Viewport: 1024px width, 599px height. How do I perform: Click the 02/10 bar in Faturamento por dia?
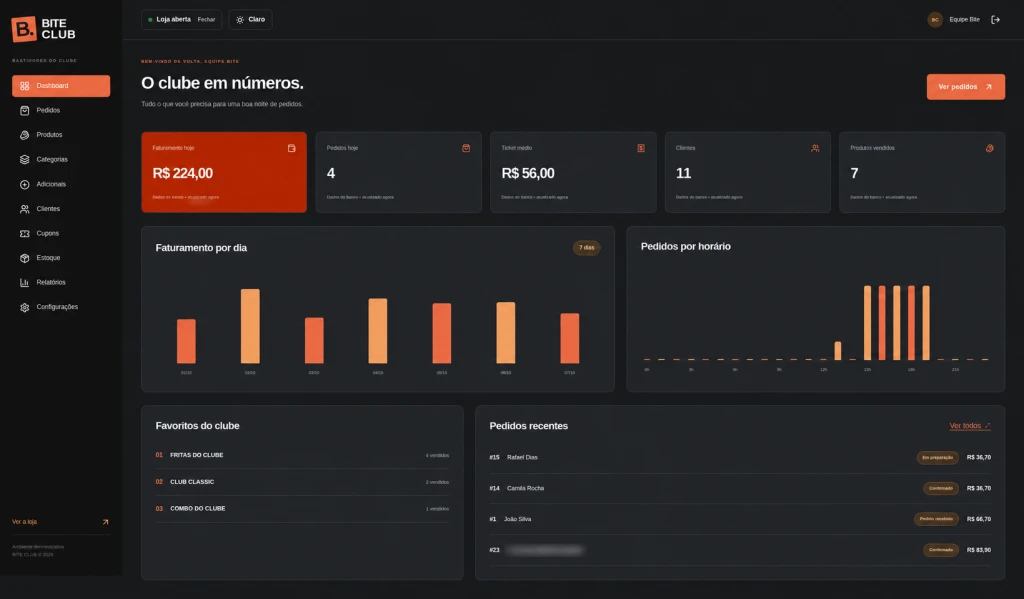pos(250,326)
